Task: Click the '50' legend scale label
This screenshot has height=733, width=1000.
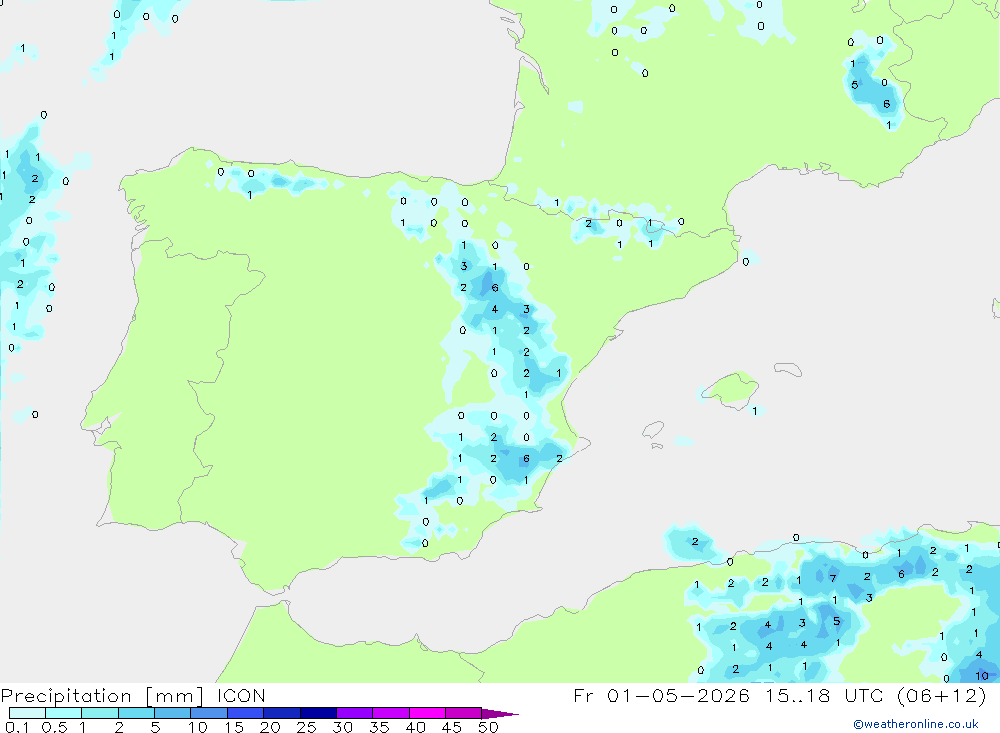Action: 488,727
